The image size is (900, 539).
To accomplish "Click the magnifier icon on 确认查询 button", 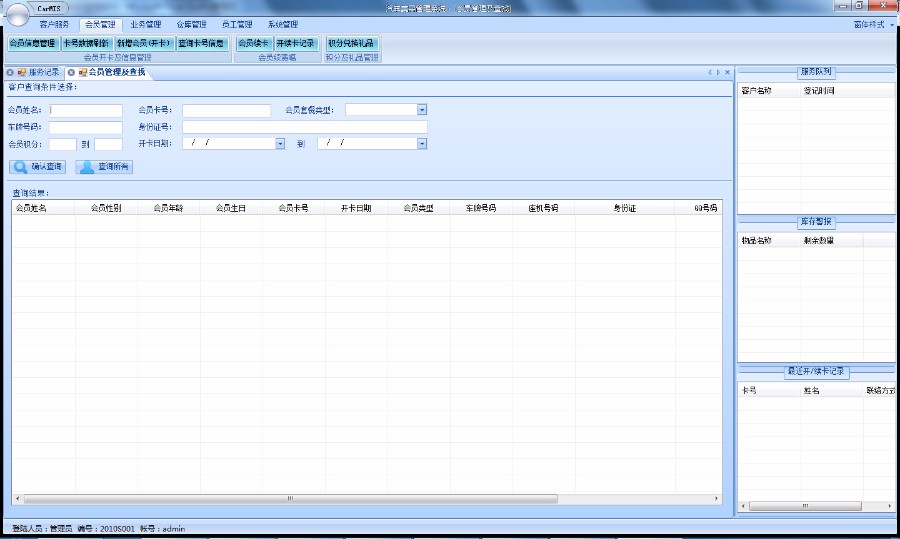I will [x=20, y=167].
